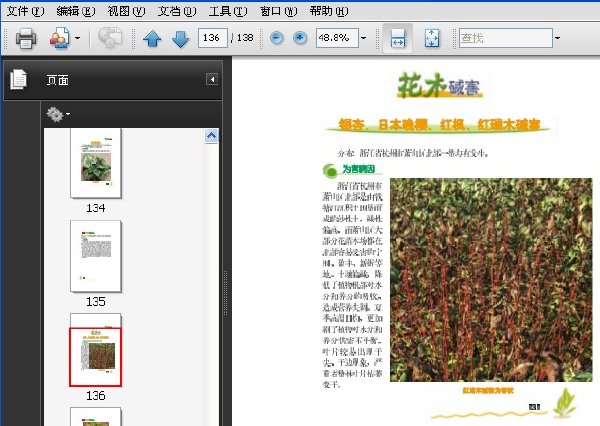600x426 pixels.
Task: Open the 视图 (View) menu
Action: (126, 11)
